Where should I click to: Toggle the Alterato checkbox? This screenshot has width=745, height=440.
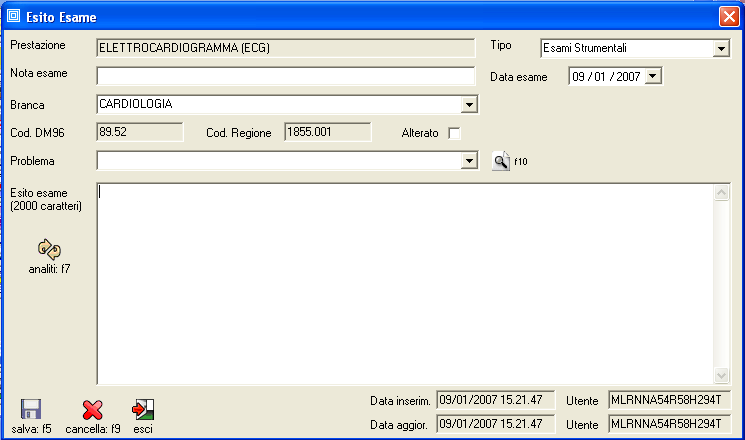pos(454,133)
